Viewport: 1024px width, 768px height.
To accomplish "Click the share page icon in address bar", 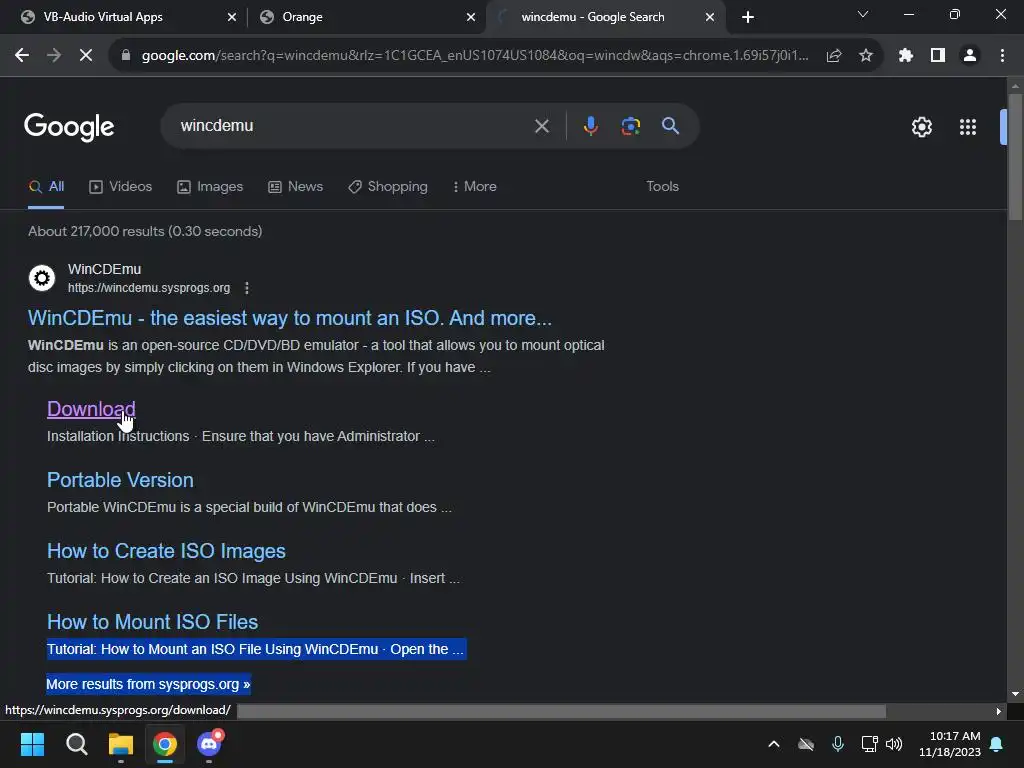I will coord(834,56).
